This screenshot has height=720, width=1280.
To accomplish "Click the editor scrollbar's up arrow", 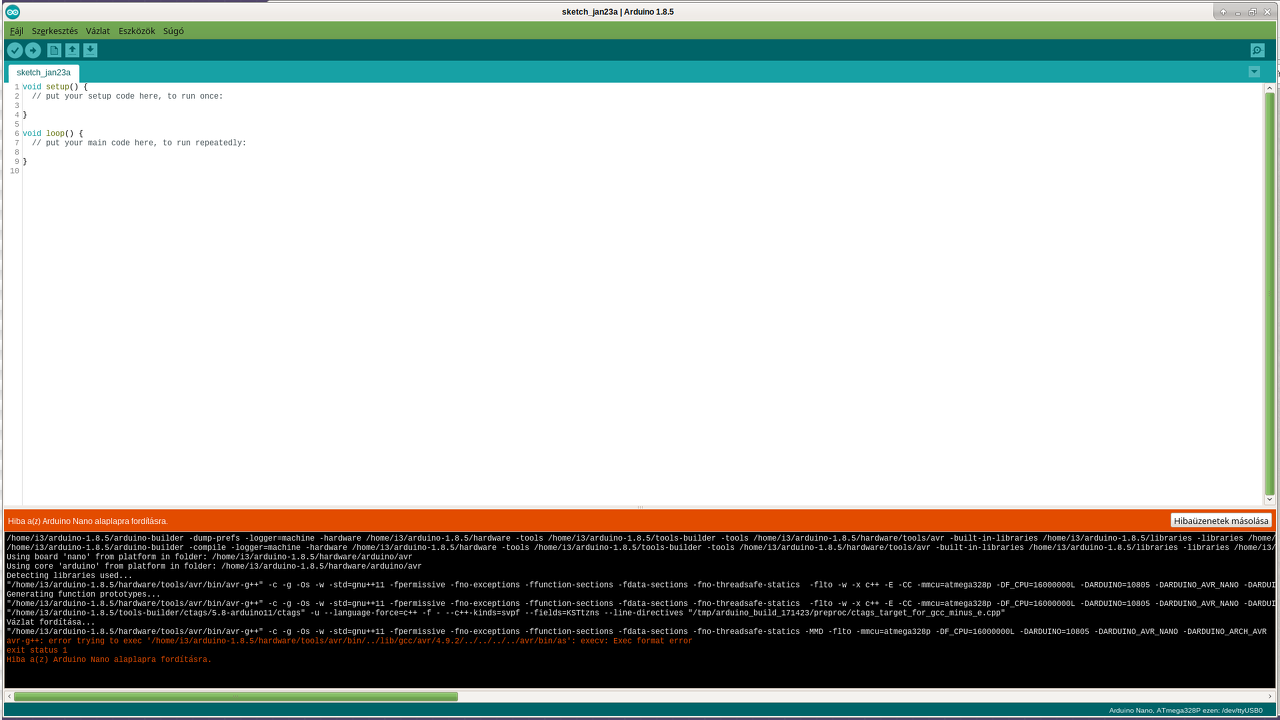I will [1270, 88].
